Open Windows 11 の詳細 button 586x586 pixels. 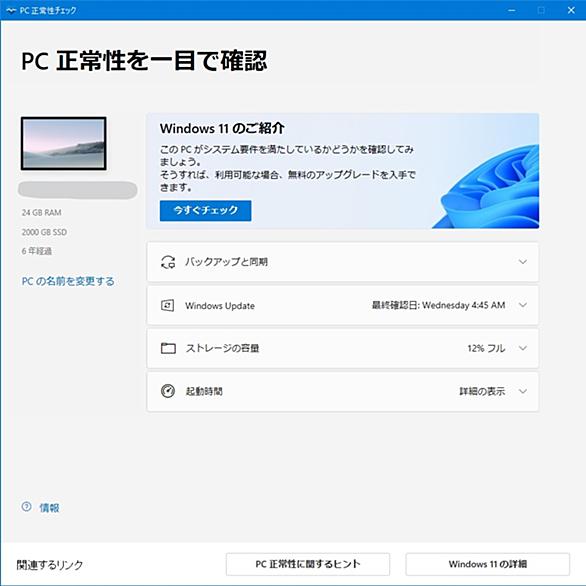click(488, 564)
